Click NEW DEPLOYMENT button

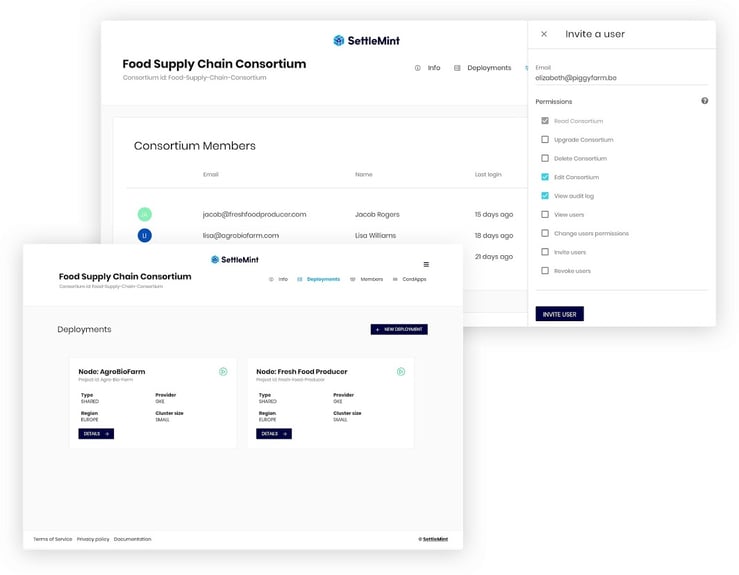point(399,329)
